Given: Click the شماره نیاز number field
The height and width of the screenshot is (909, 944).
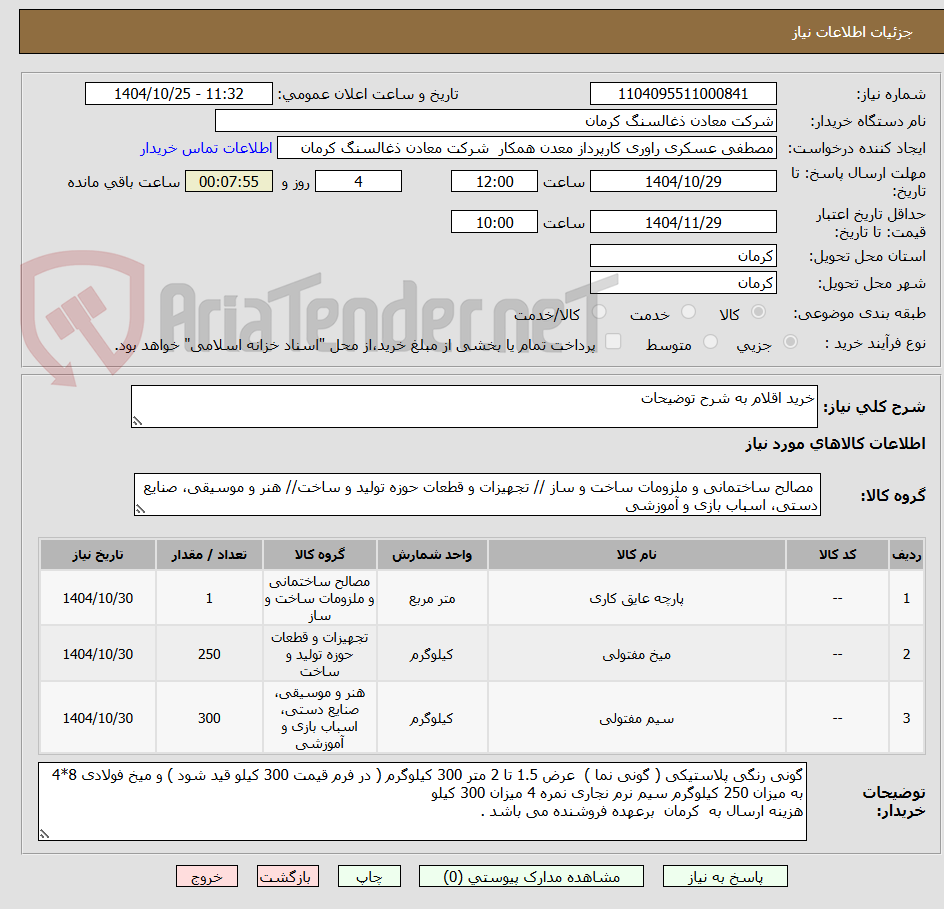Looking at the screenshot, I should click(683, 94).
